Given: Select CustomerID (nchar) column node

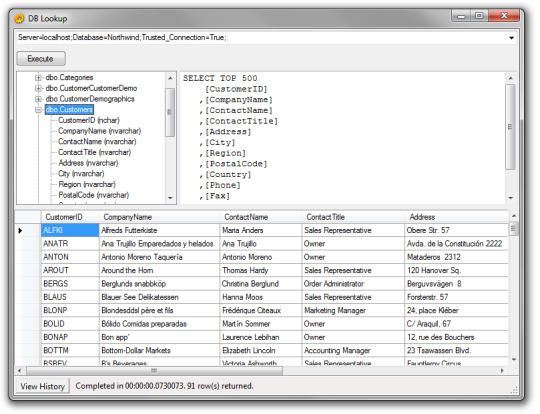Looking at the screenshot, I should pos(89,120).
